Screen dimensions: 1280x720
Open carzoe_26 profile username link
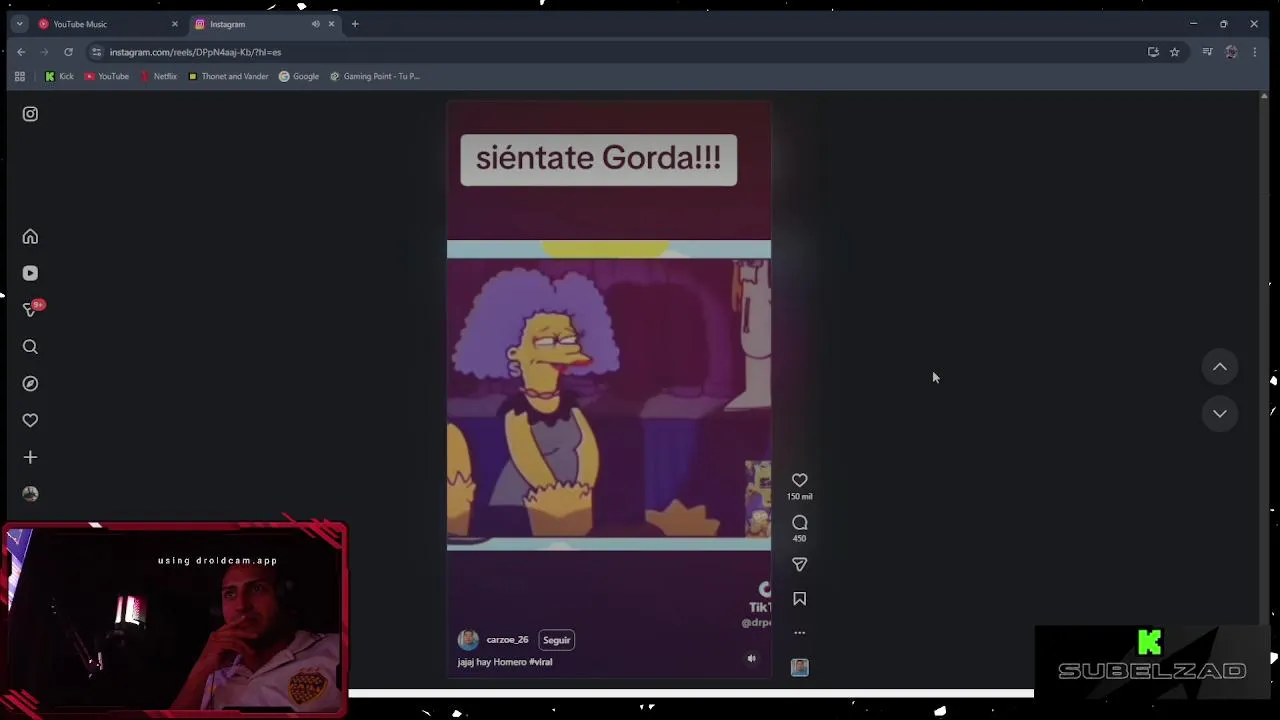pos(507,640)
